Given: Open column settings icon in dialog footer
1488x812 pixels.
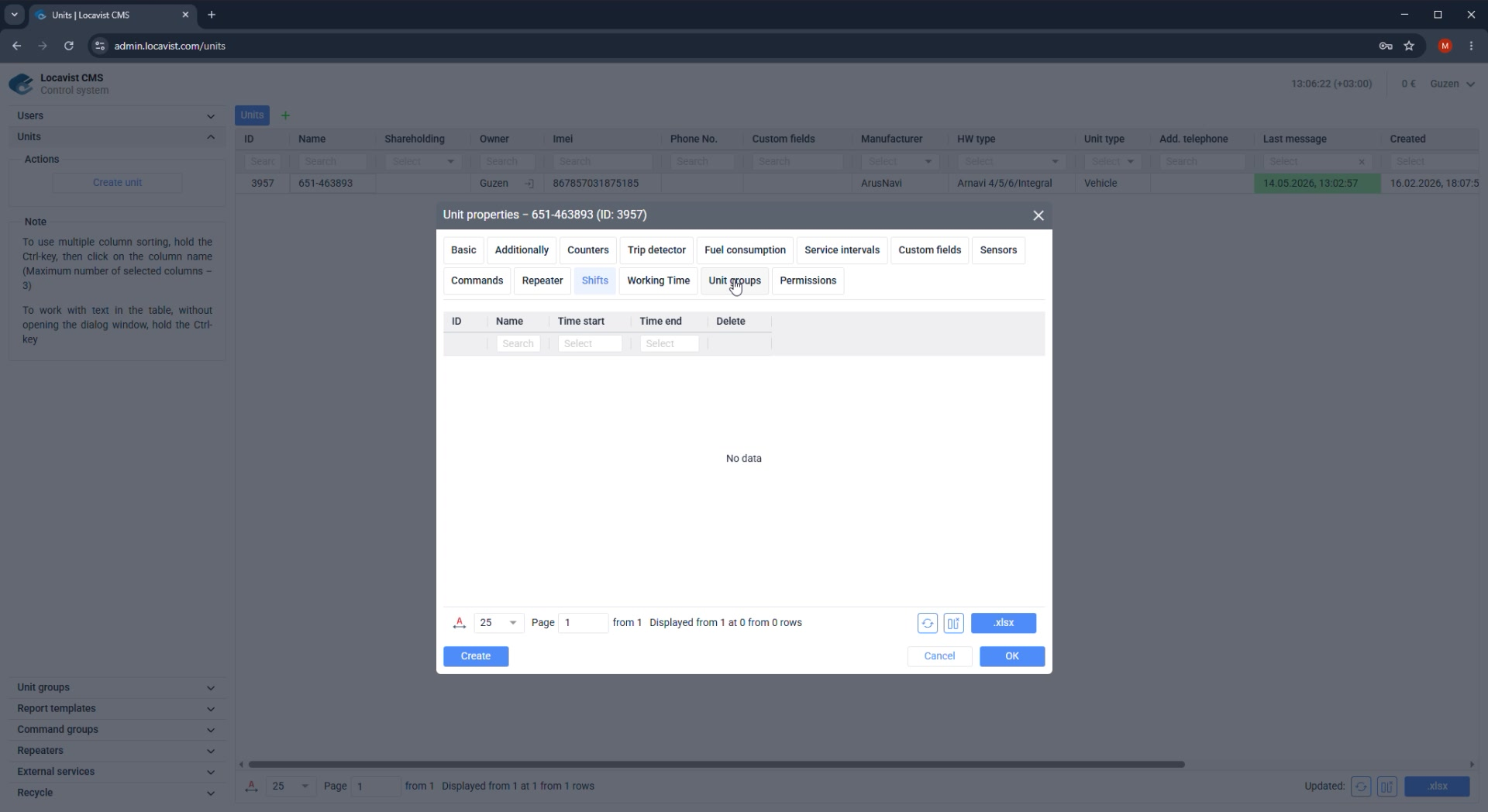Looking at the screenshot, I should (x=954, y=623).
